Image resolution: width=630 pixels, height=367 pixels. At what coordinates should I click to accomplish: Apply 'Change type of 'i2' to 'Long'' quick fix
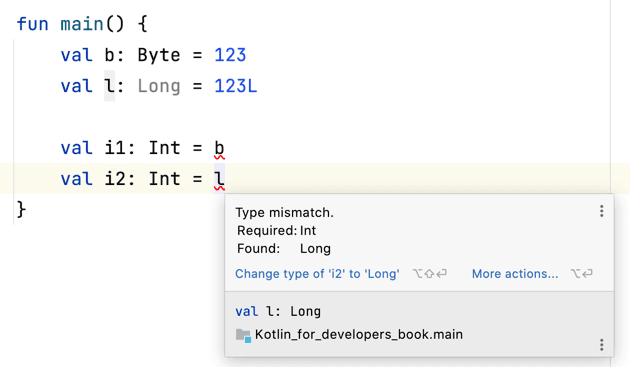317,274
